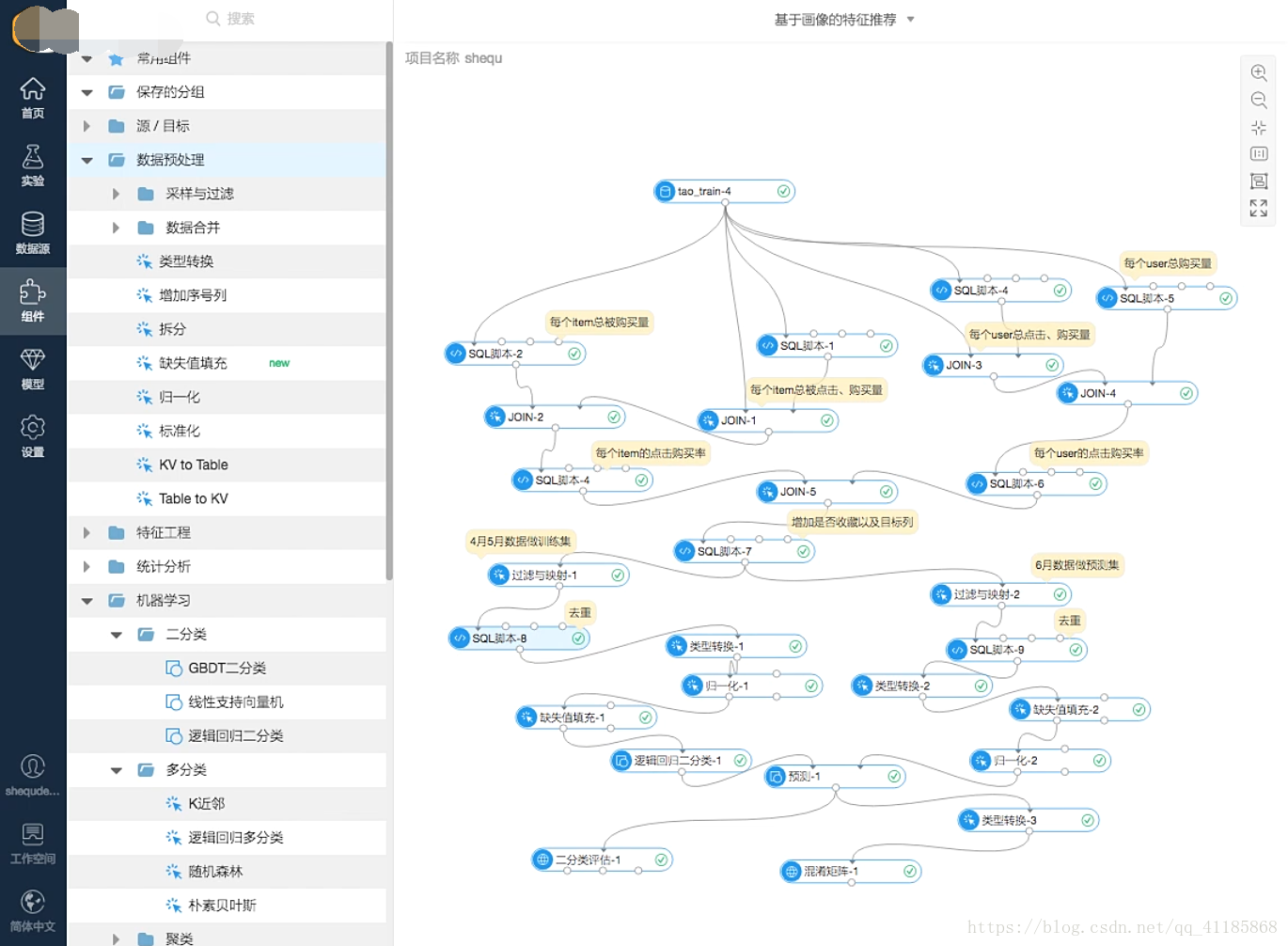Image resolution: width=1288 pixels, height=946 pixels.
Task: Open the 模型 diamond icon
Action: click(x=33, y=359)
